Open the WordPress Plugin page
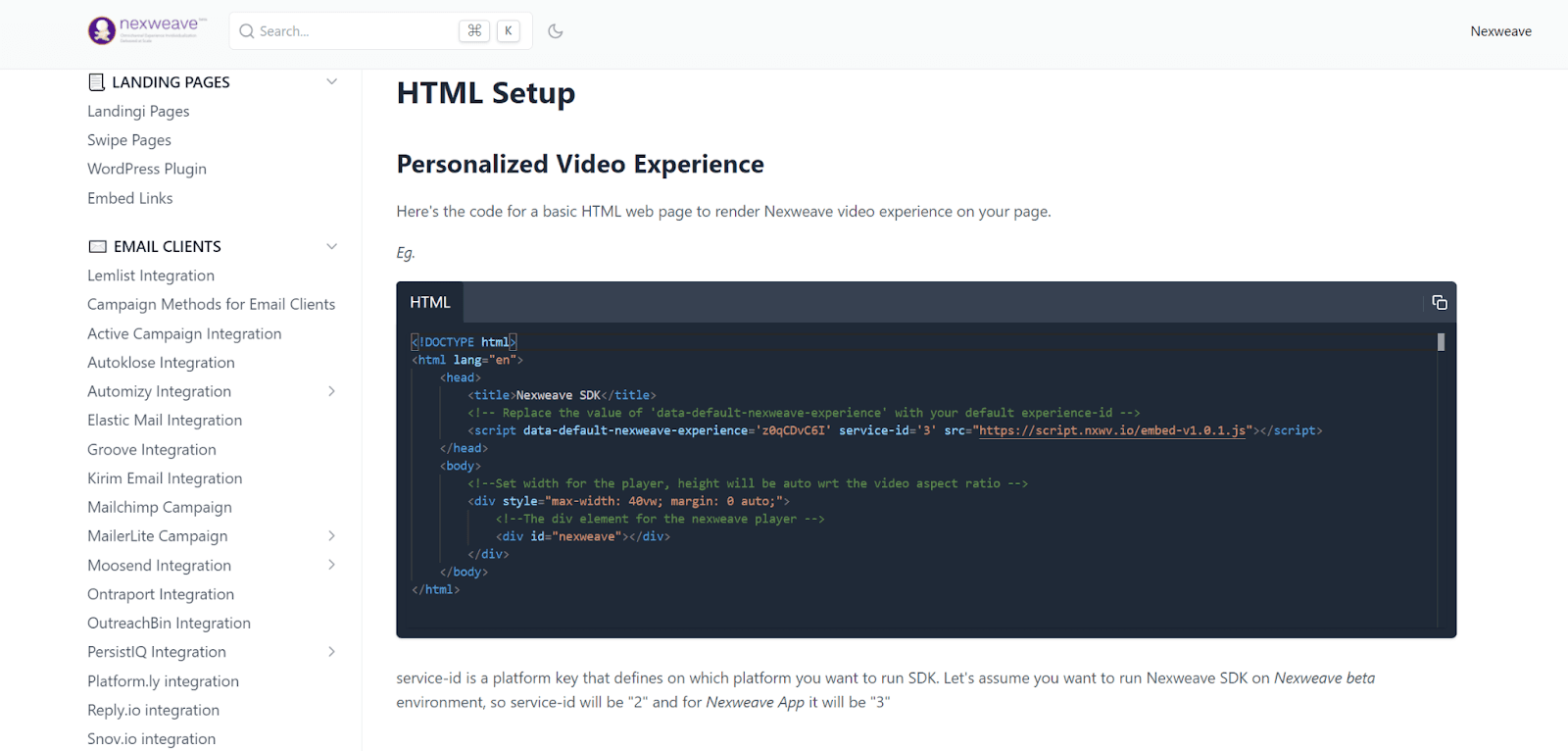Image resolution: width=1568 pixels, height=751 pixels. point(147,169)
